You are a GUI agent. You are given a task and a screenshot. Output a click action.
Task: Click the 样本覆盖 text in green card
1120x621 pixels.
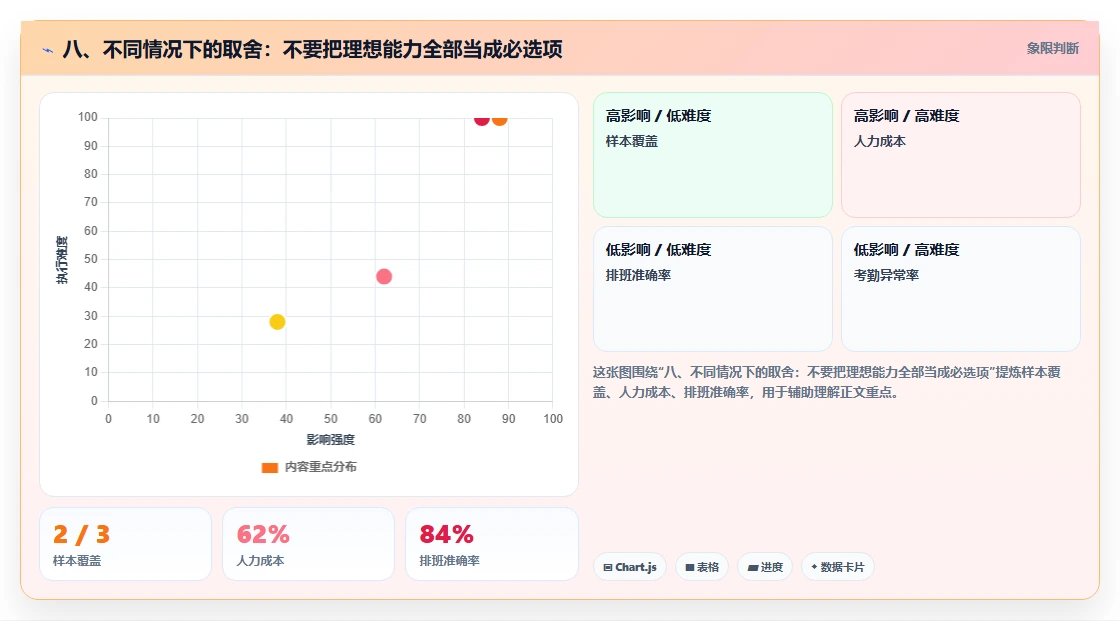click(631, 141)
